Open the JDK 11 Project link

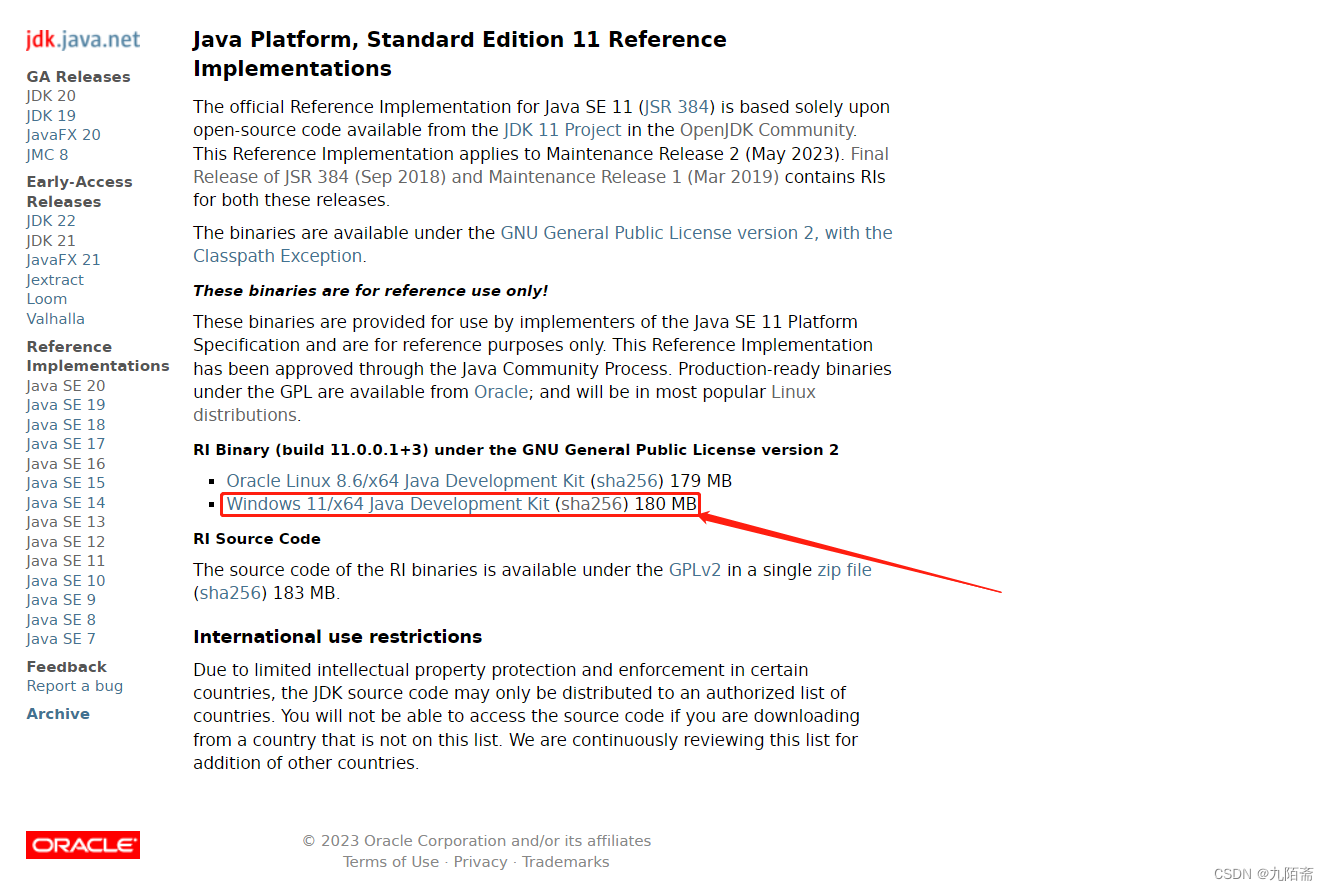562,130
